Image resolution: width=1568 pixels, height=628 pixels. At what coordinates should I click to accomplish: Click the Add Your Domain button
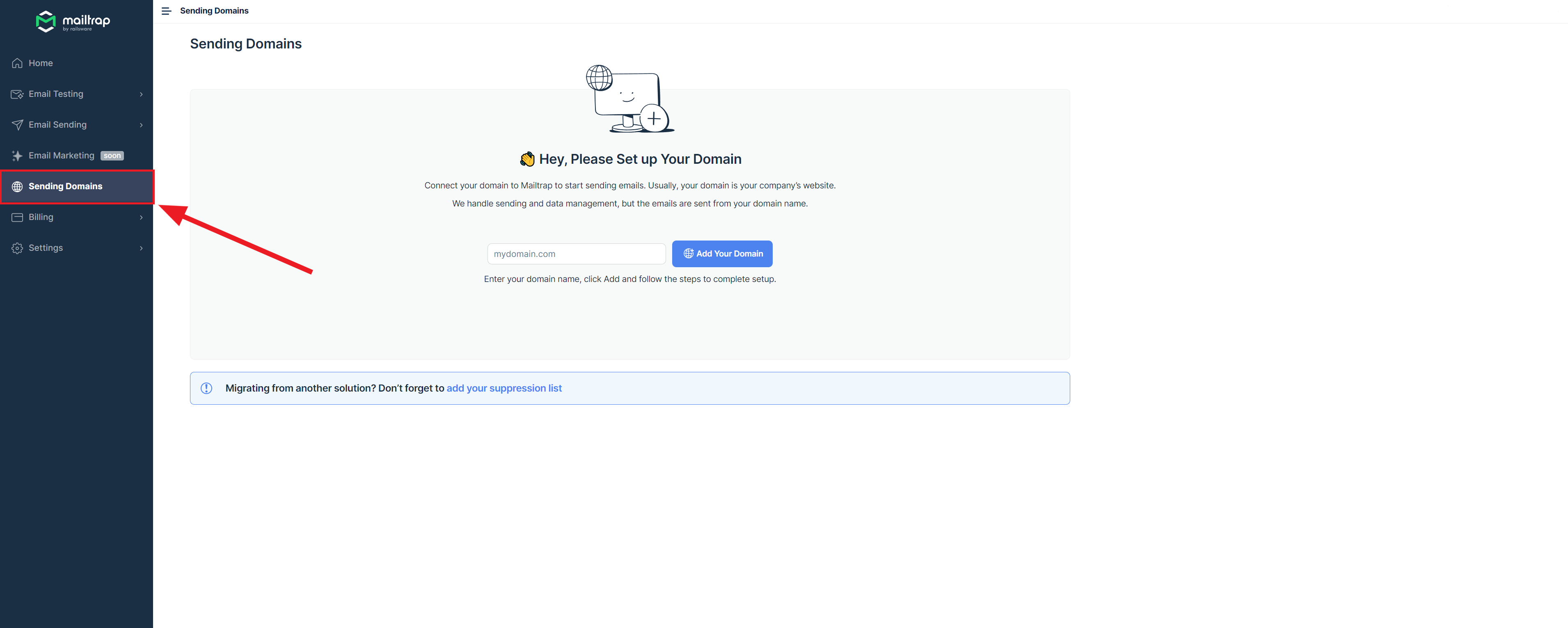[x=722, y=254]
